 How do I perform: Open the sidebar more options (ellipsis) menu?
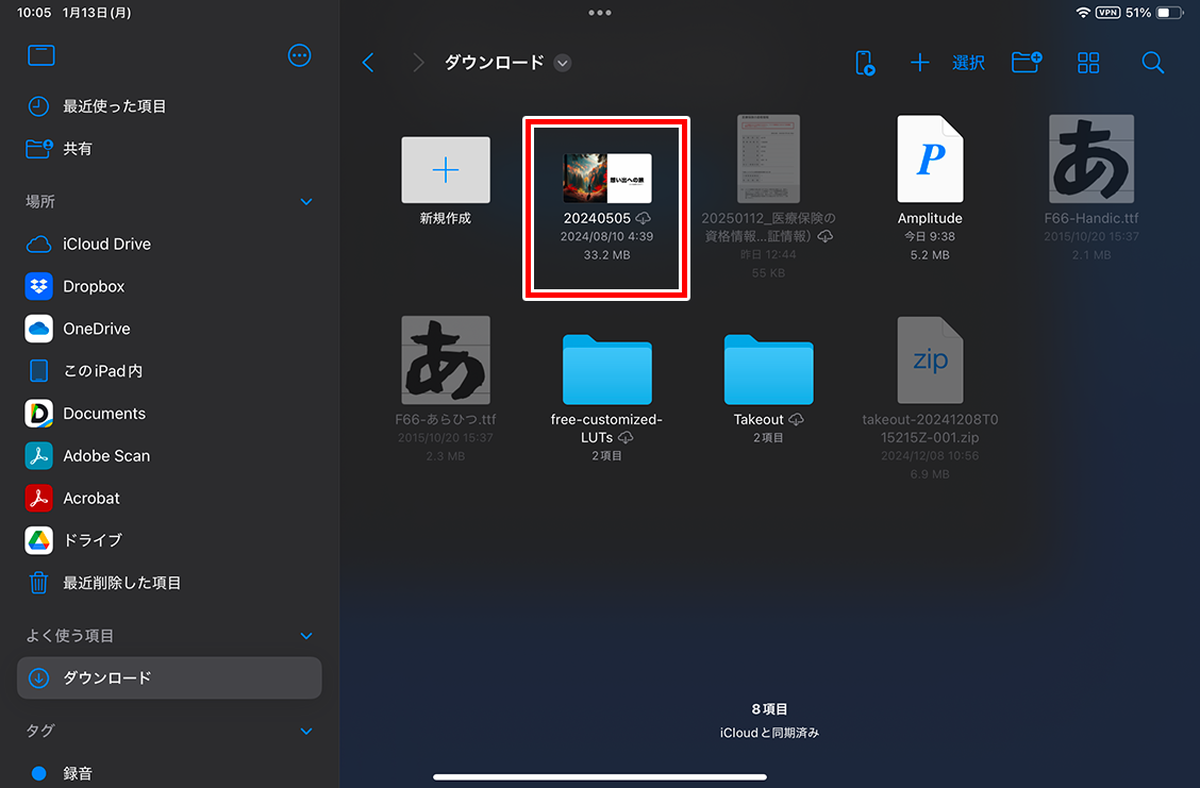(299, 56)
